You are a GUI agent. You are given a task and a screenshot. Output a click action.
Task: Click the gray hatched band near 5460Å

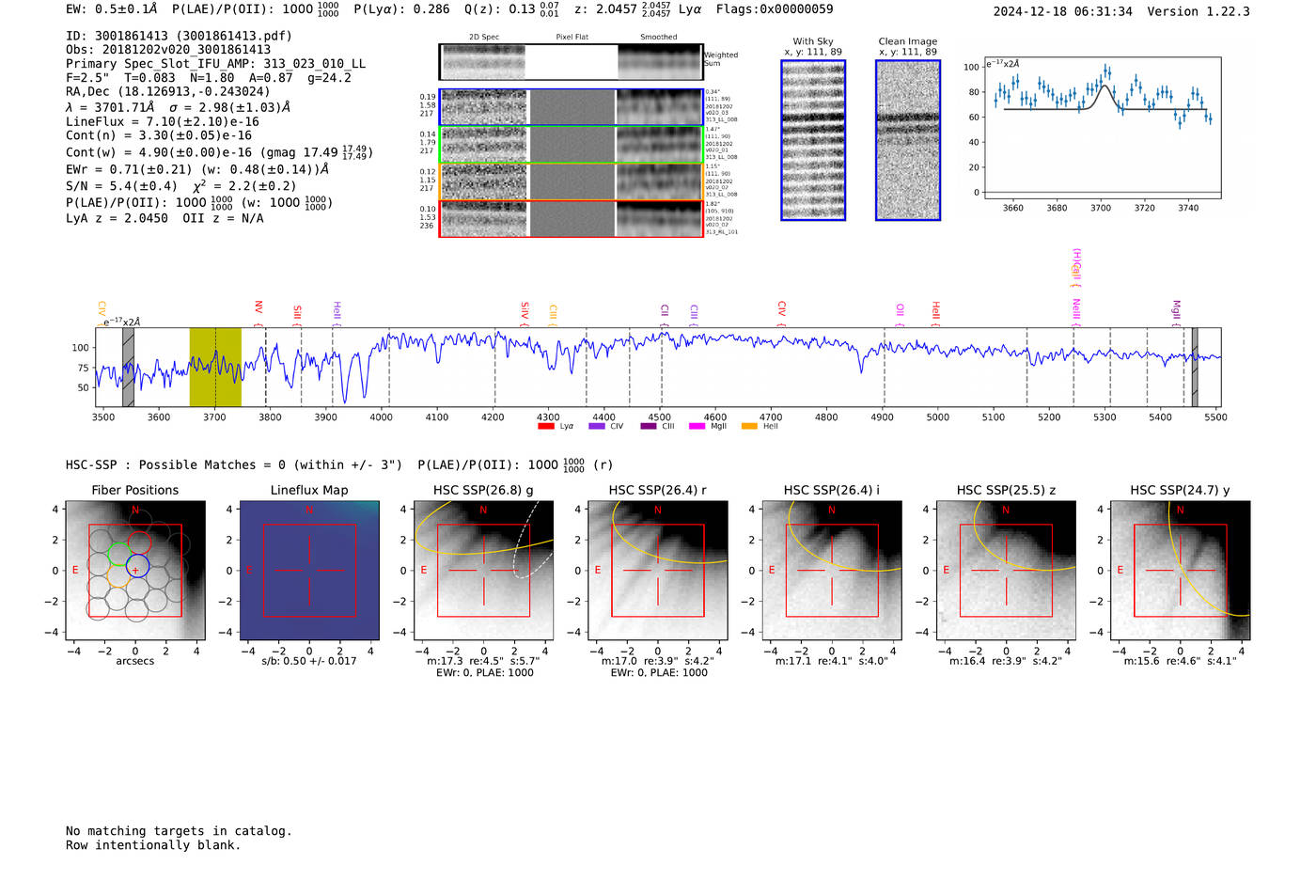(1195, 367)
